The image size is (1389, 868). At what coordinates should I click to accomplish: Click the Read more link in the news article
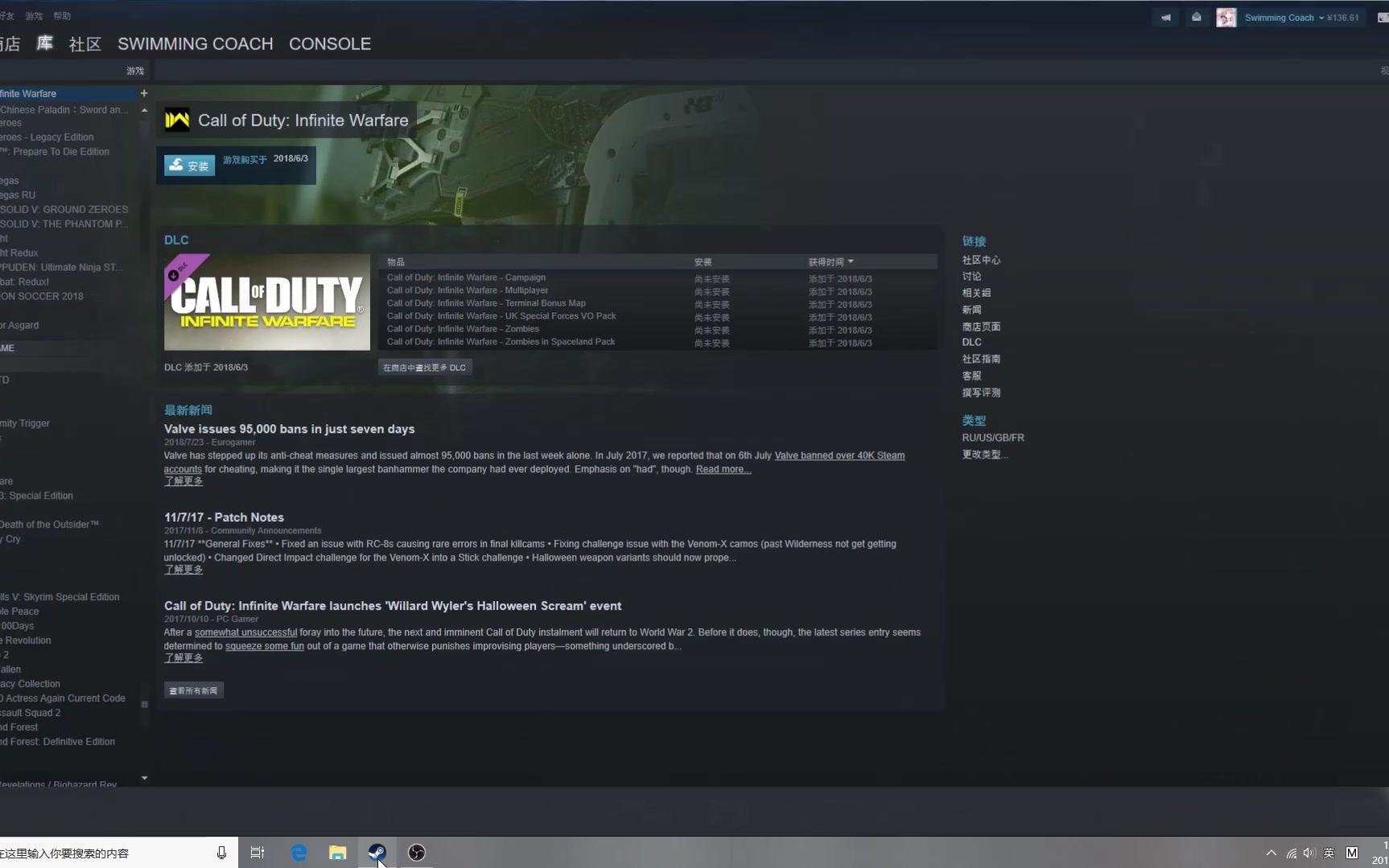(x=721, y=468)
